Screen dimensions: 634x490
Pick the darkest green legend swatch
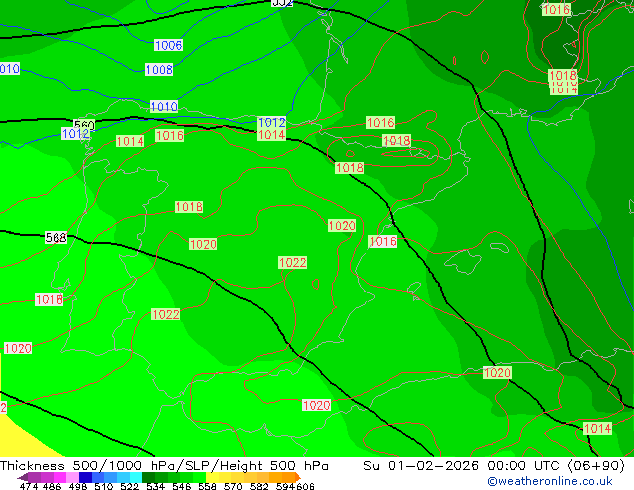(148, 477)
